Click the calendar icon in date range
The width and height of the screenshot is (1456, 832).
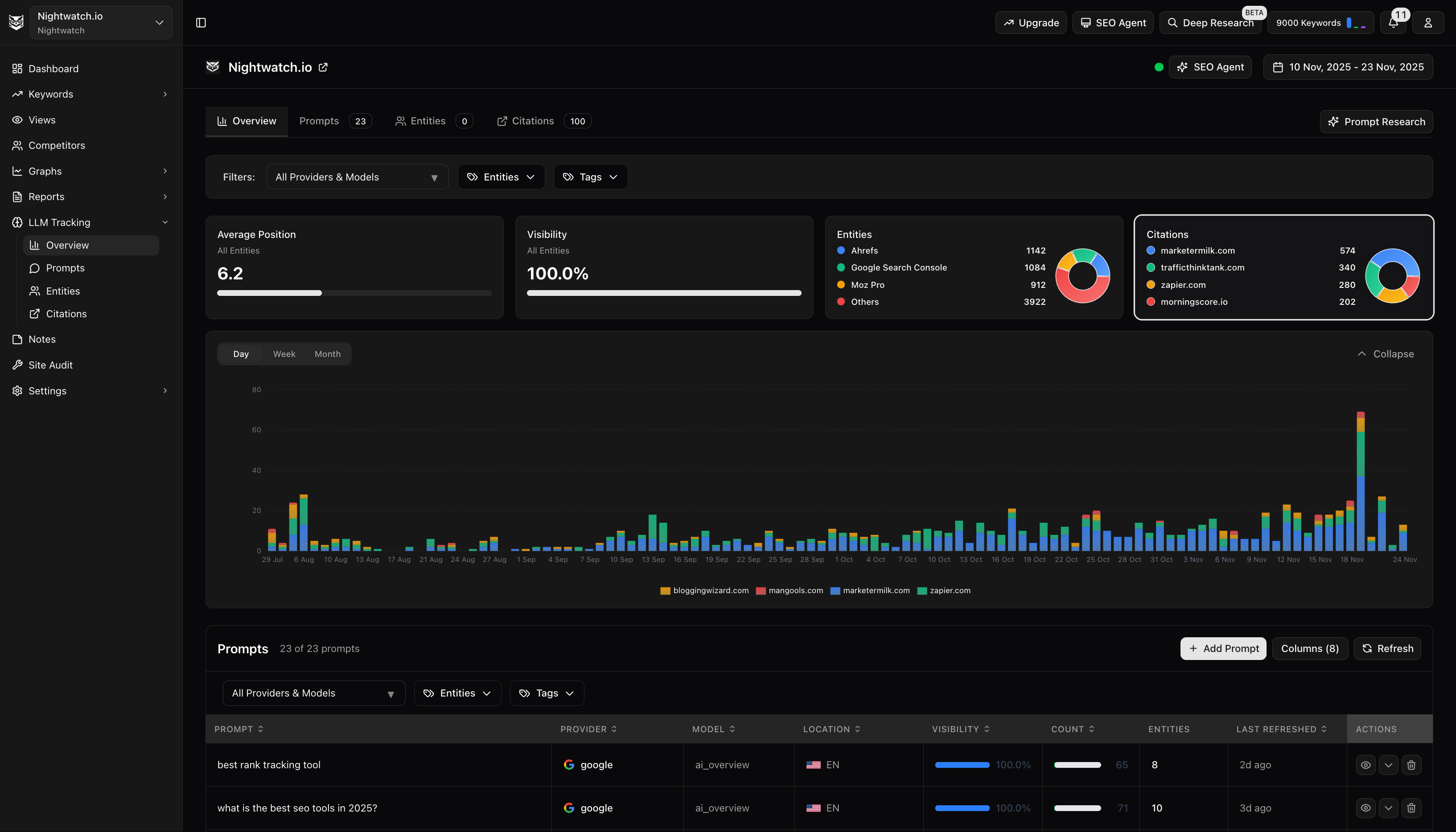click(1278, 67)
